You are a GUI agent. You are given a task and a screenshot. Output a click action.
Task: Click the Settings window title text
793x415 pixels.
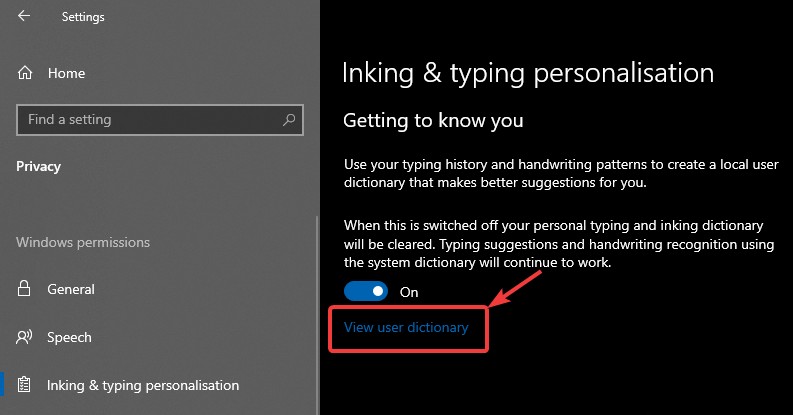[x=83, y=17]
